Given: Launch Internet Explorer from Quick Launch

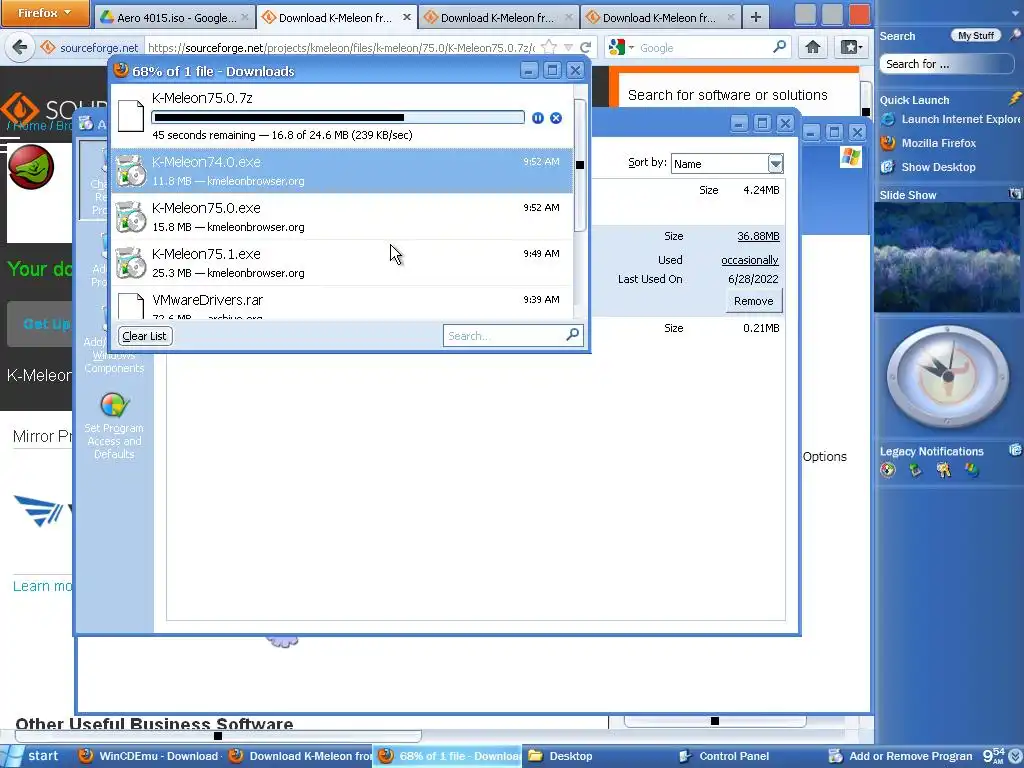Looking at the screenshot, I should tap(950, 119).
